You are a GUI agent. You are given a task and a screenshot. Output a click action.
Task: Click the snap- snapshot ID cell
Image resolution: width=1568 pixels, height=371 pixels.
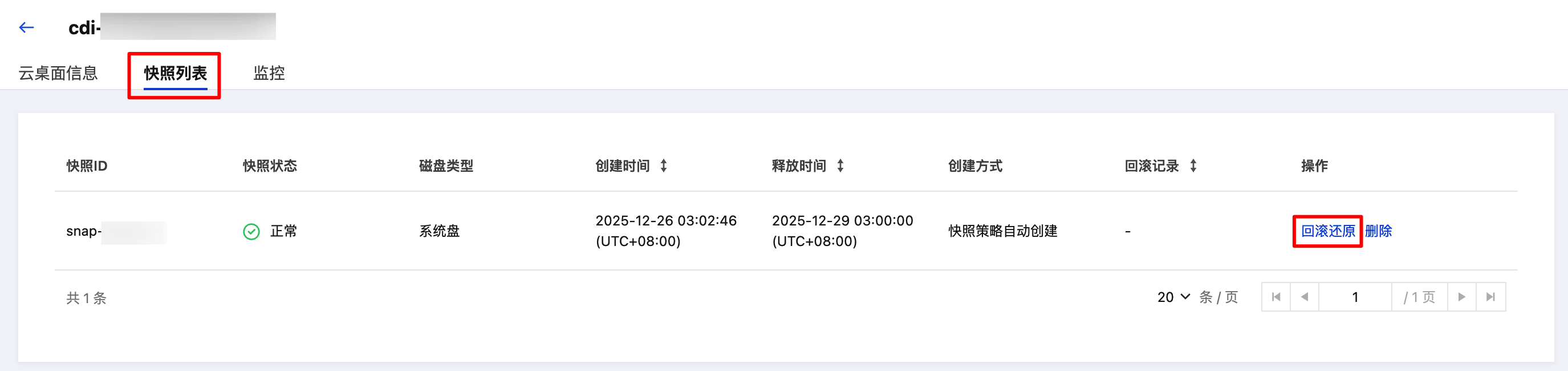(x=84, y=232)
